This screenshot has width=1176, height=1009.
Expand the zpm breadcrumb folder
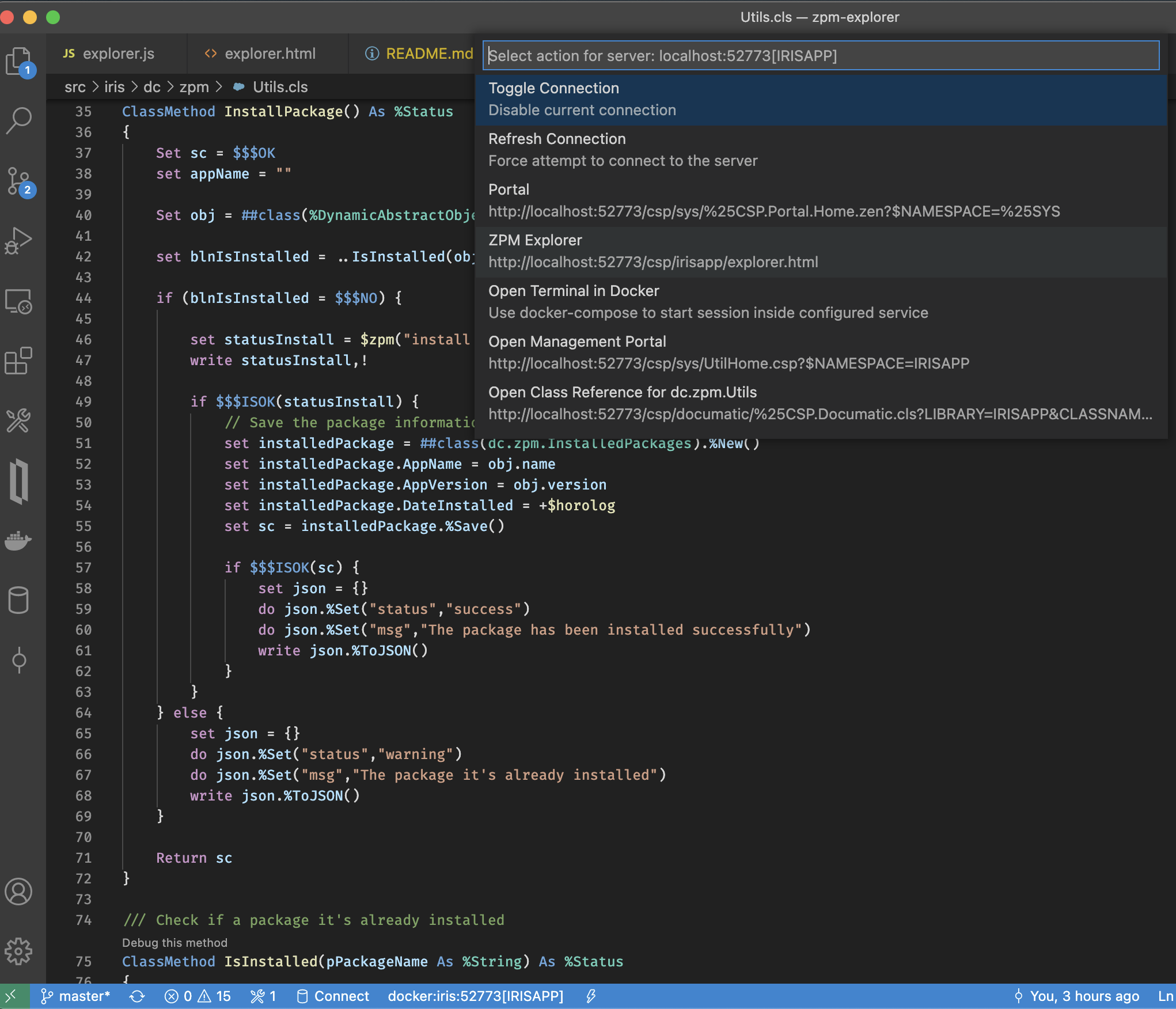pos(194,87)
